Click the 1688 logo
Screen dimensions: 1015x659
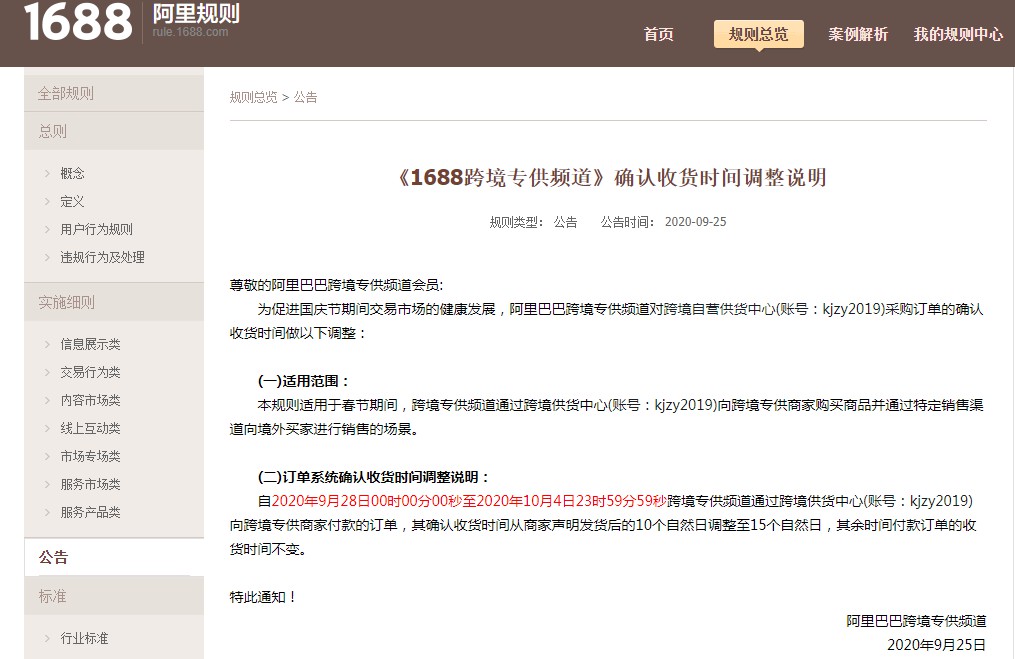tap(78, 21)
